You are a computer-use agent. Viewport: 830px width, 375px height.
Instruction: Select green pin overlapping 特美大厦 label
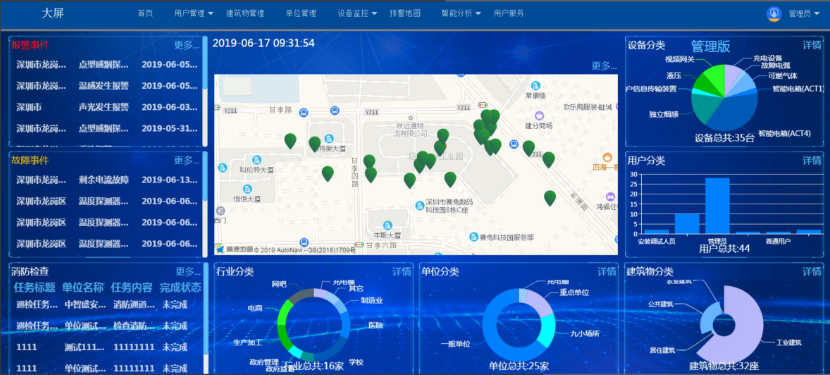(x=314, y=144)
